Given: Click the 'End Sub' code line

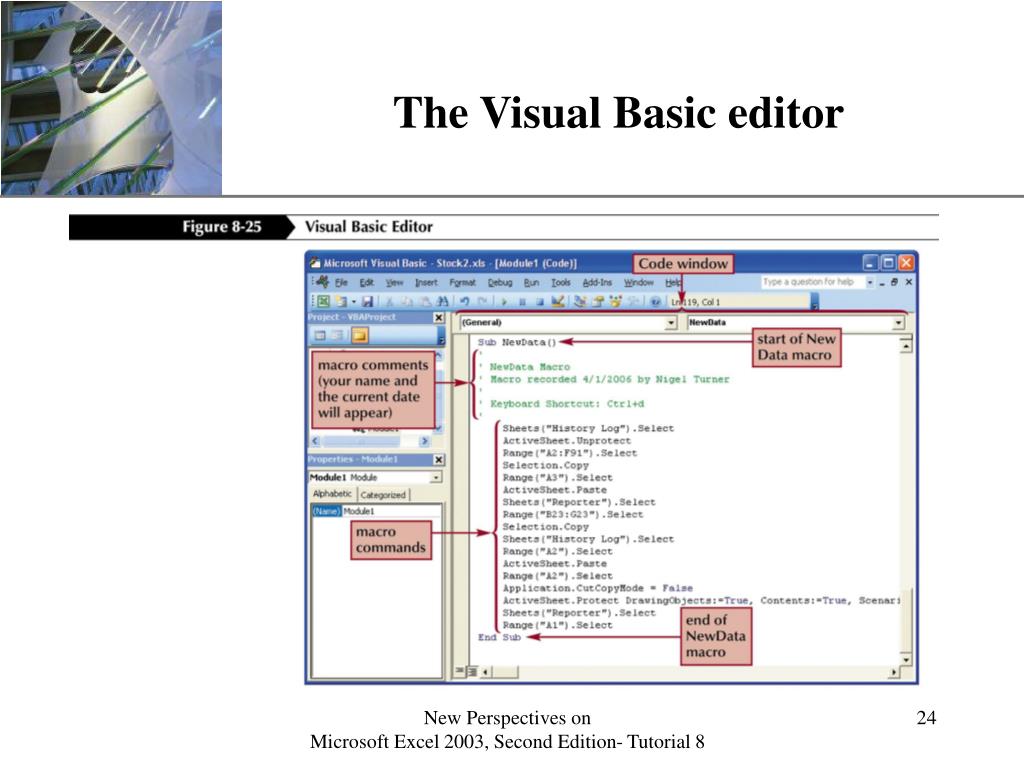Looking at the screenshot, I should click(x=500, y=637).
